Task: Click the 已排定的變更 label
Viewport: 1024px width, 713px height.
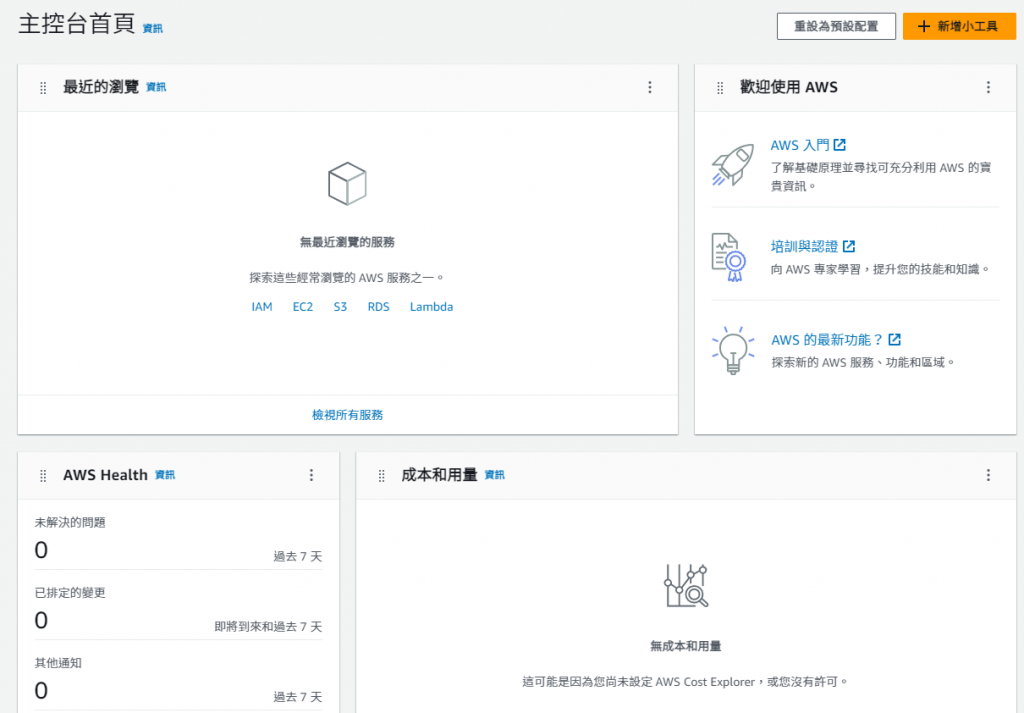Action: coord(70,593)
